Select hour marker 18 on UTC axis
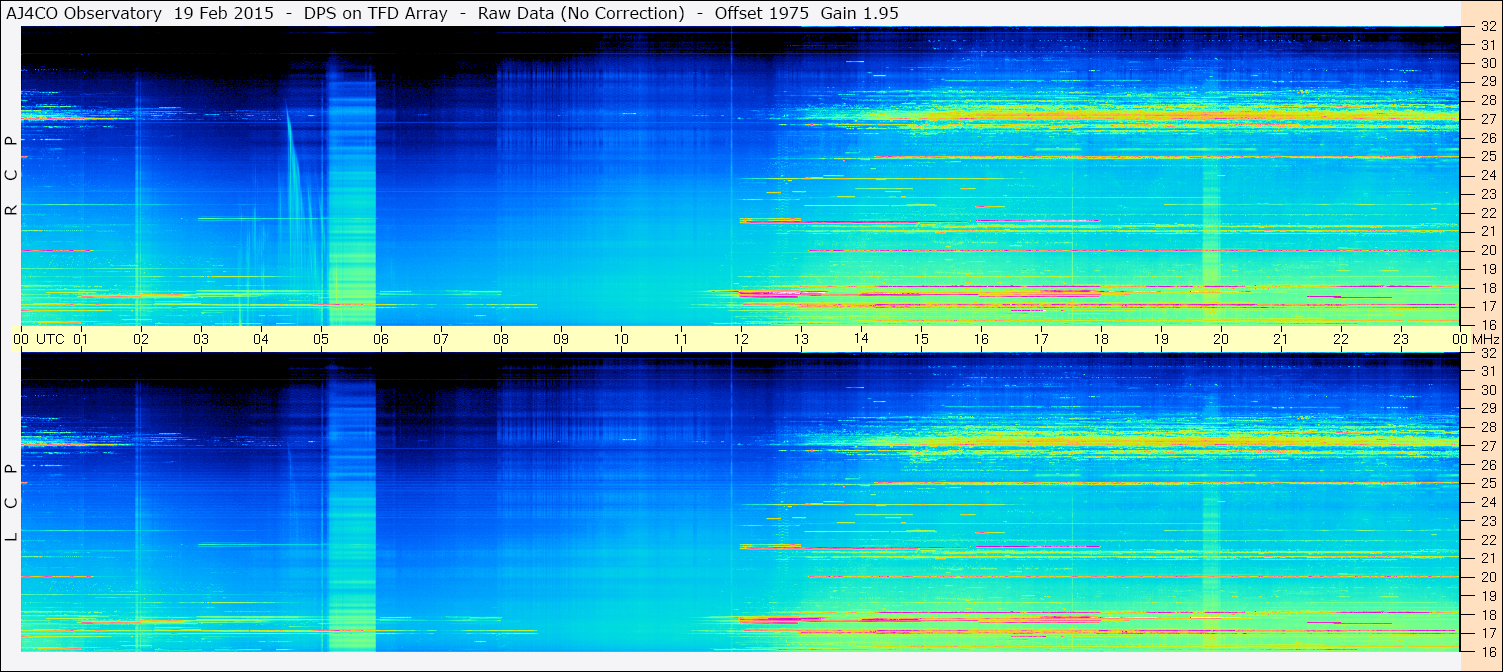 1101,339
